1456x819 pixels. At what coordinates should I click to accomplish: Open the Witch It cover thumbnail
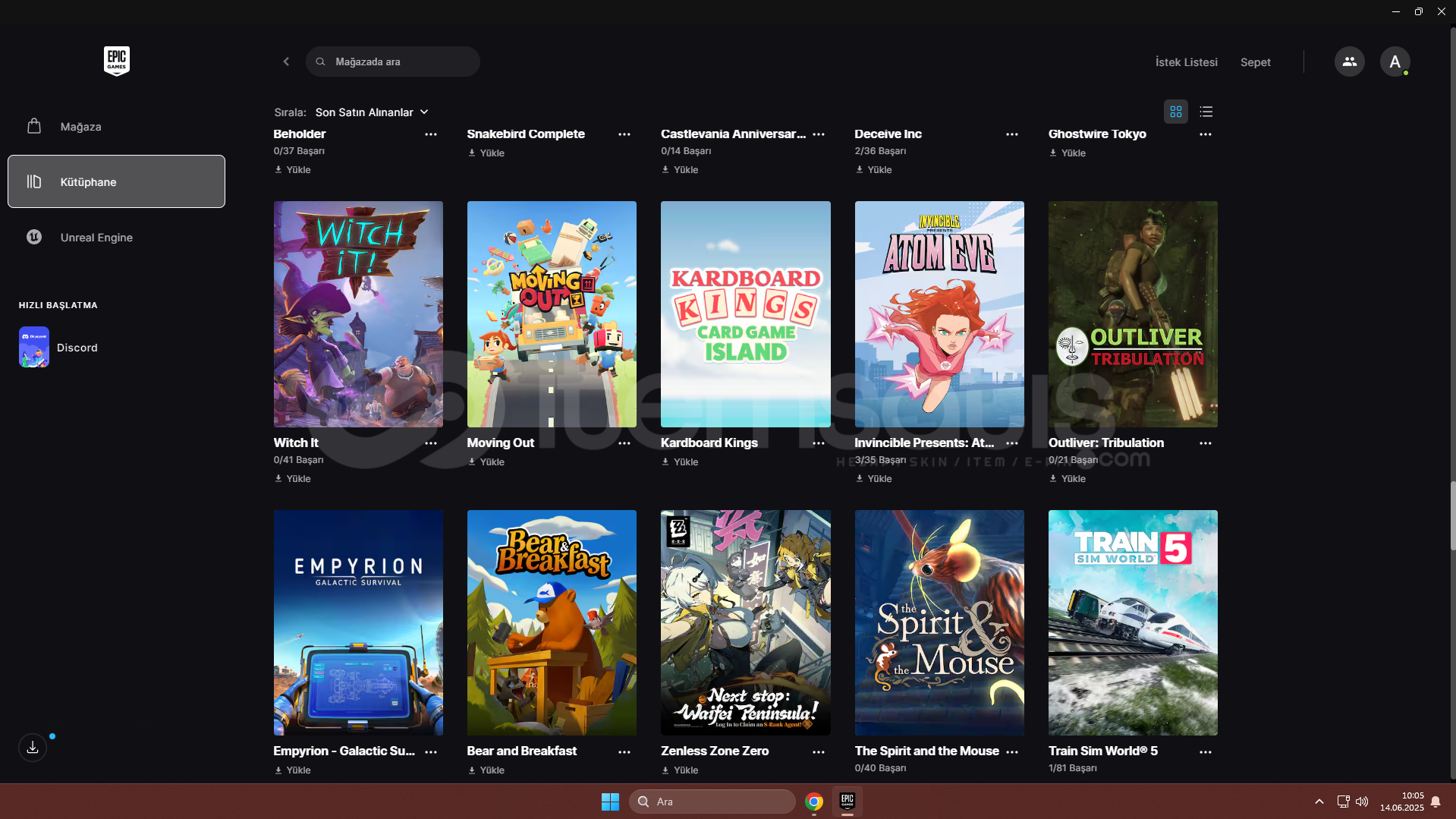click(x=358, y=314)
